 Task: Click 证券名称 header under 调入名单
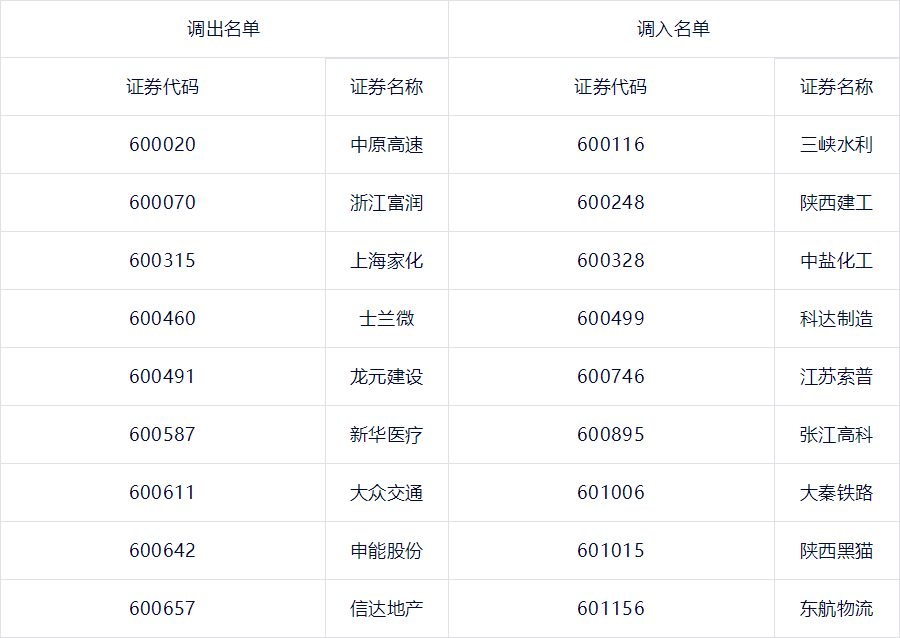point(837,87)
